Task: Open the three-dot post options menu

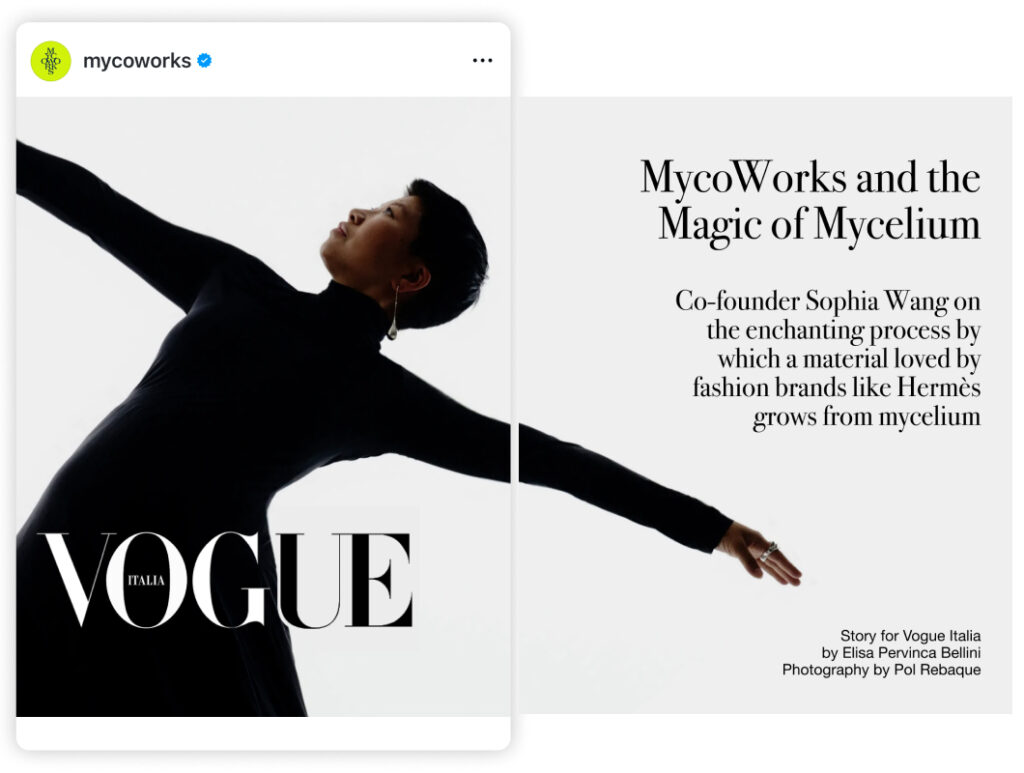Action: pyautogui.click(x=483, y=60)
